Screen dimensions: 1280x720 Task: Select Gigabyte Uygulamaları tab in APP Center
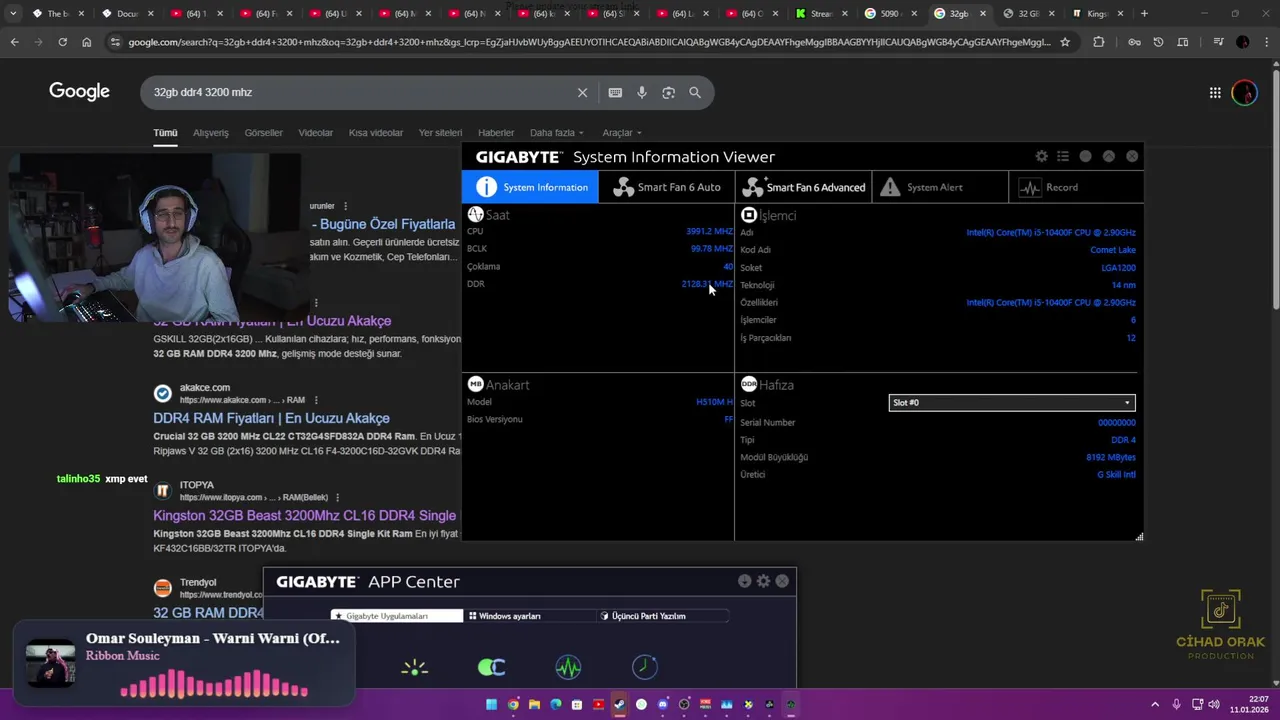(397, 616)
